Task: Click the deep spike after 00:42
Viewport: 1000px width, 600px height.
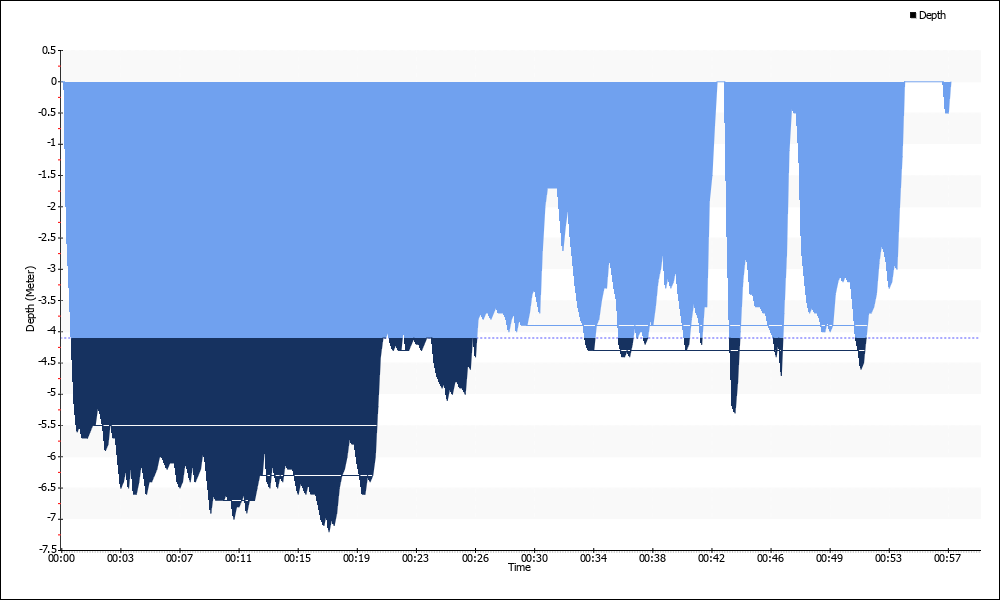Action: tap(734, 376)
